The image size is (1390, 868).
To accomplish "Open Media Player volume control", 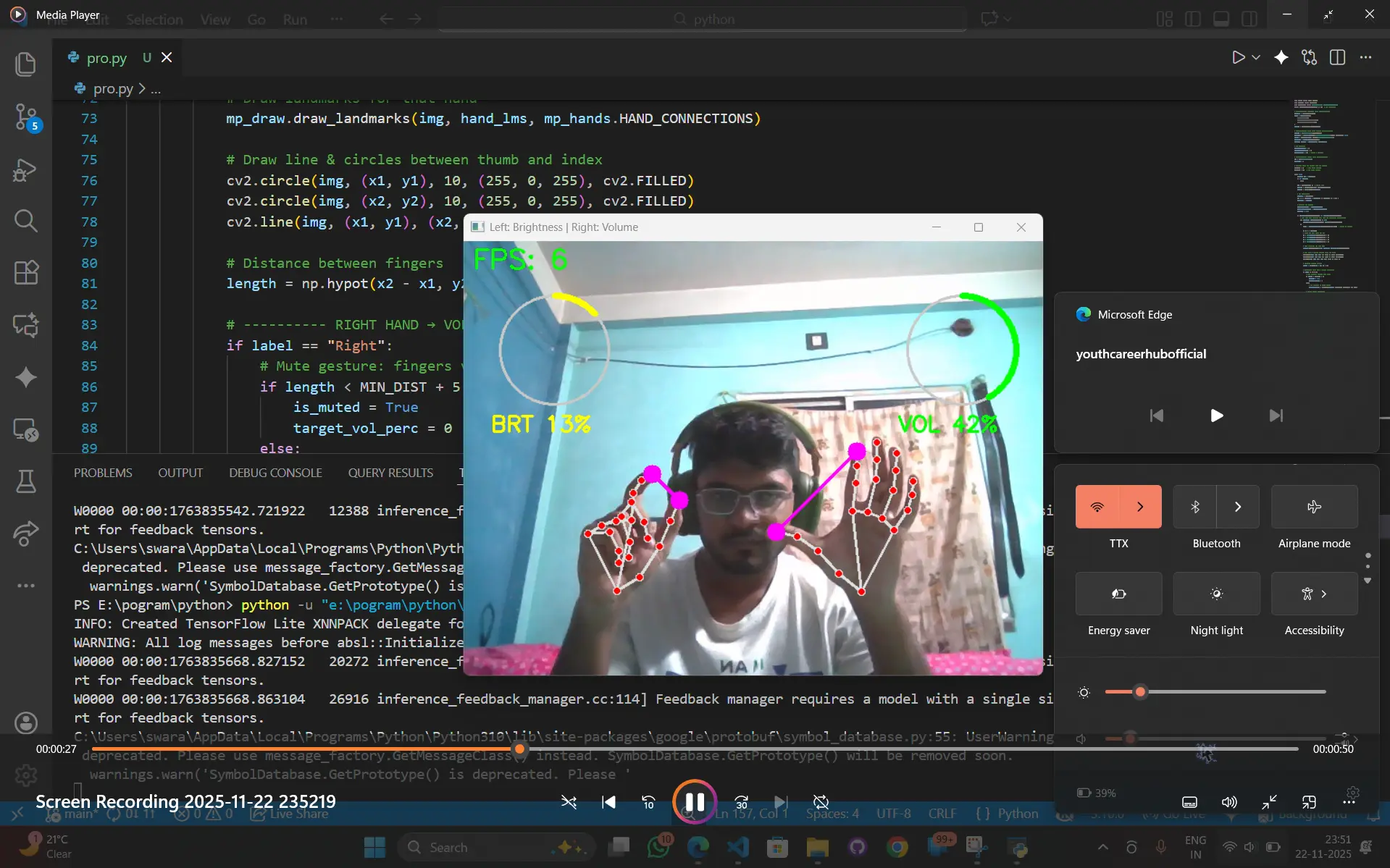I will click(1229, 801).
